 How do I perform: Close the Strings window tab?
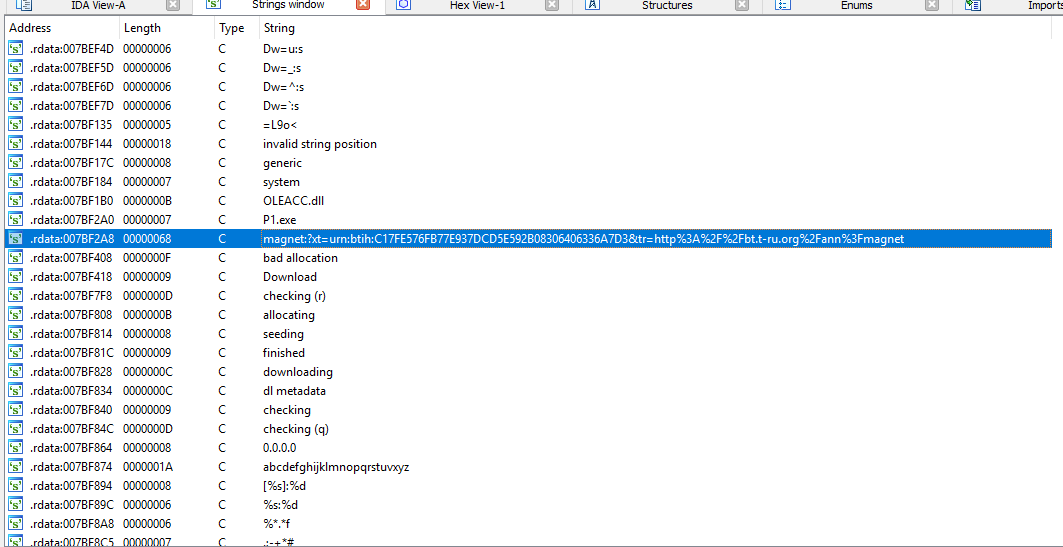[x=363, y=5]
